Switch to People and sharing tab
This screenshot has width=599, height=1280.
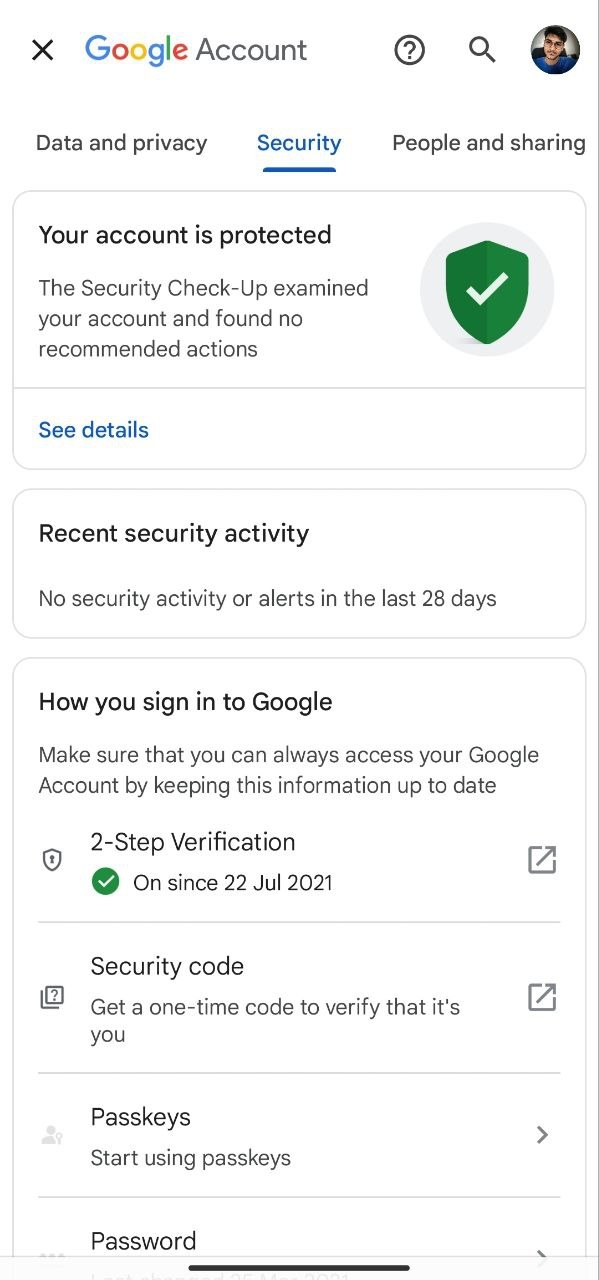[x=489, y=143]
